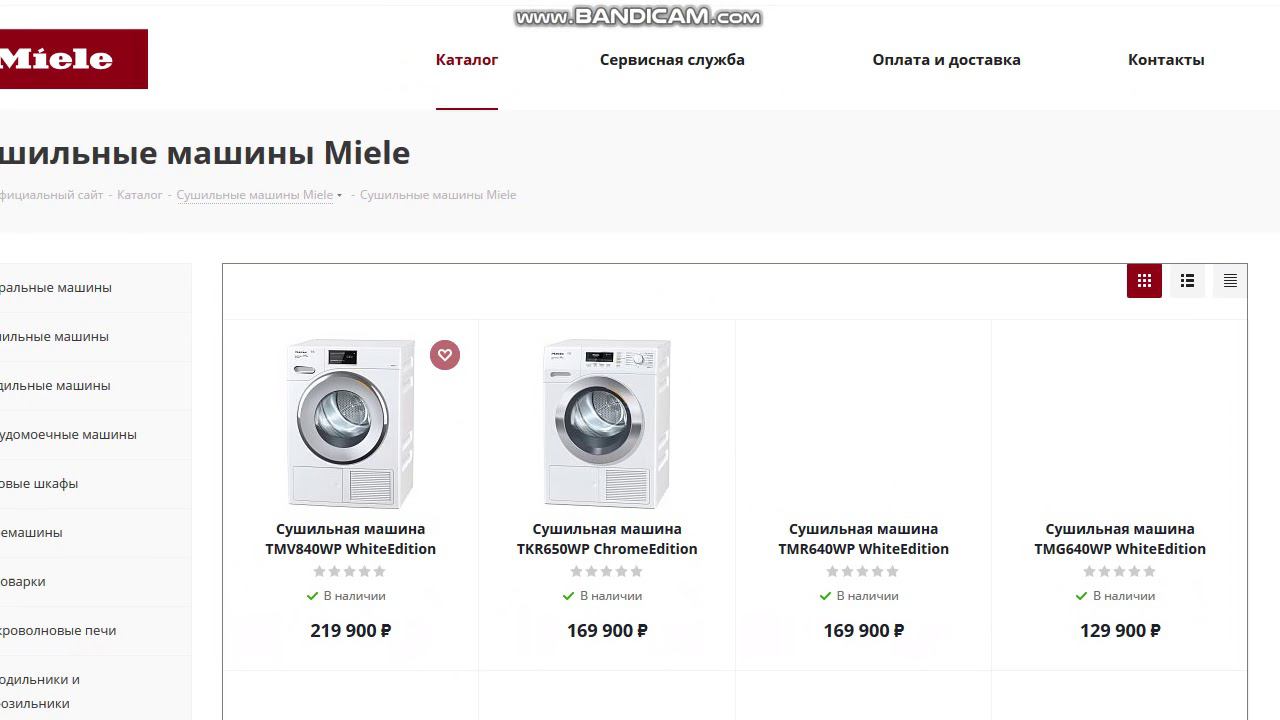Add TMV840WP dryer to favorites

445,355
